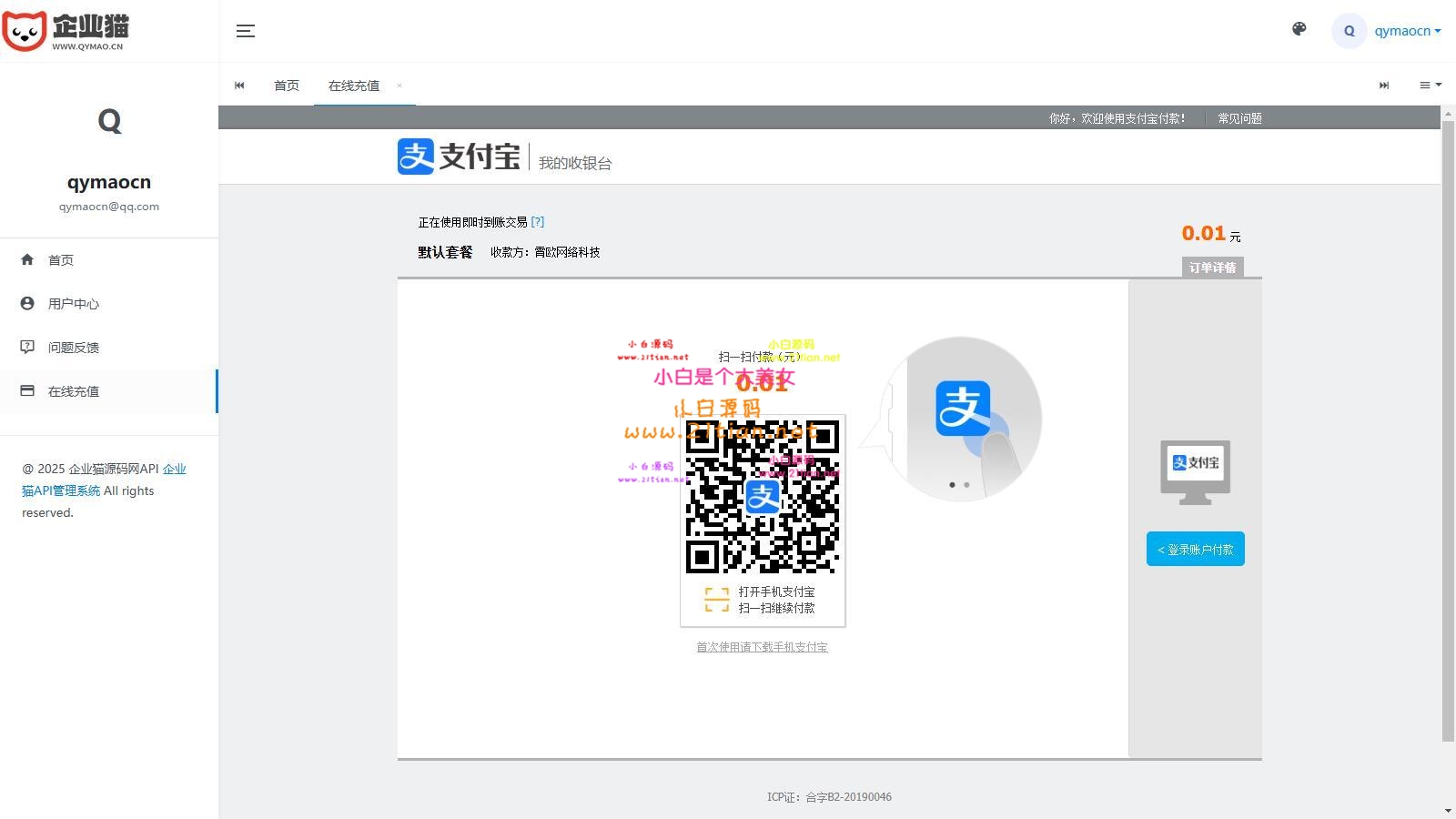Switch to the 首页 tab
The image size is (1456, 819).
pyautogui.click(x=287, y=86)
